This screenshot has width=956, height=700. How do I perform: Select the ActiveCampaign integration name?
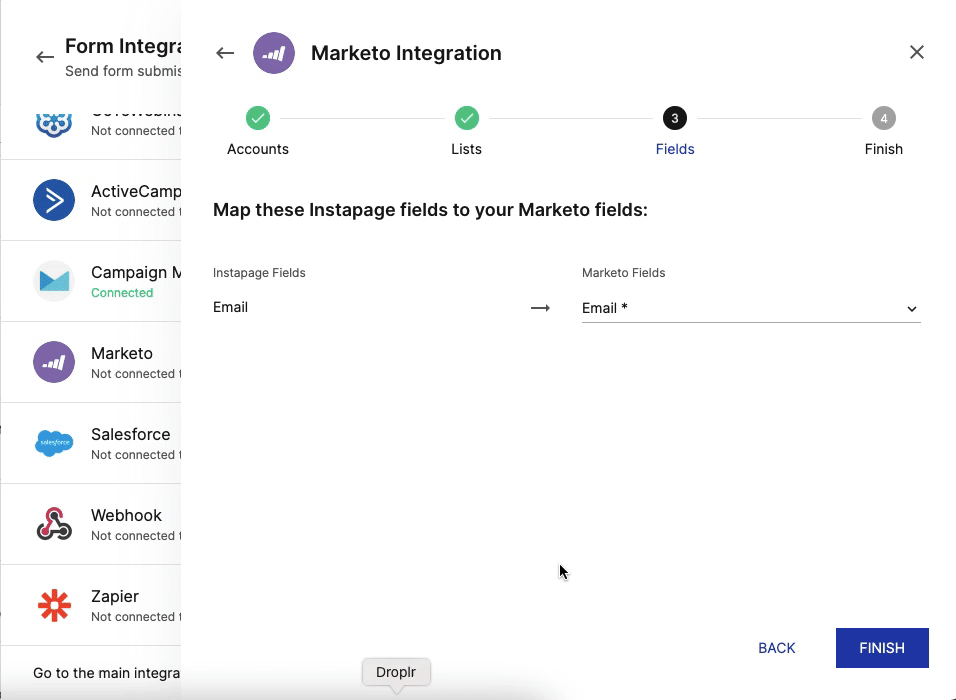pos(136,191)
